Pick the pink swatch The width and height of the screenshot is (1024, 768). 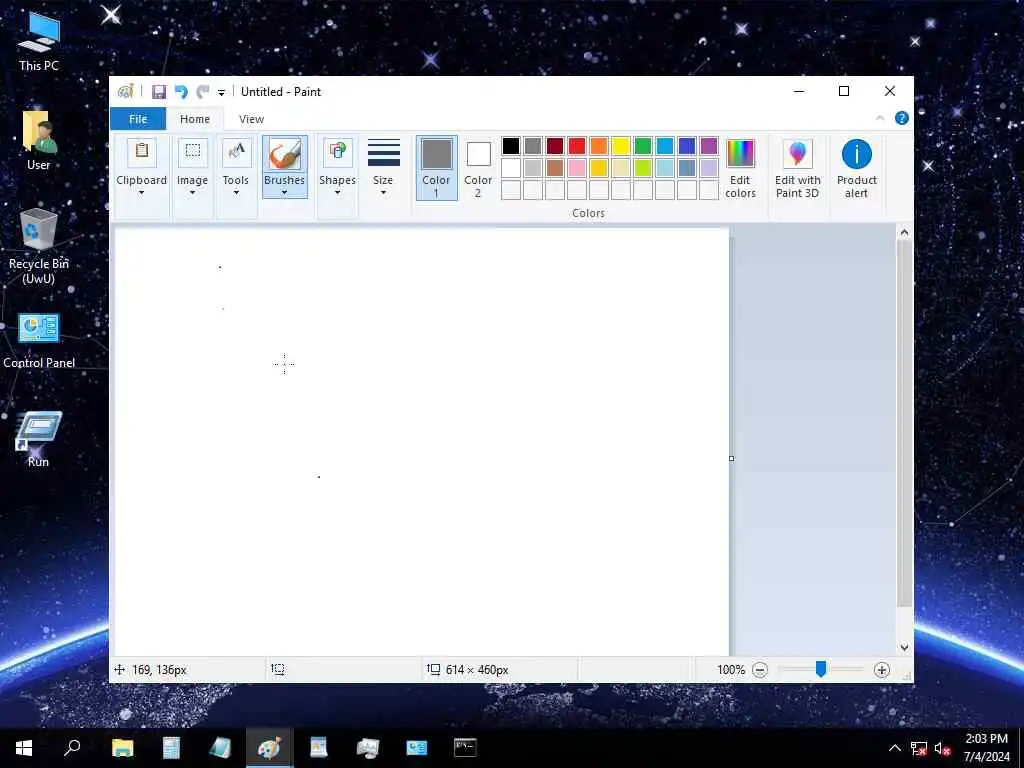[577, 168]
